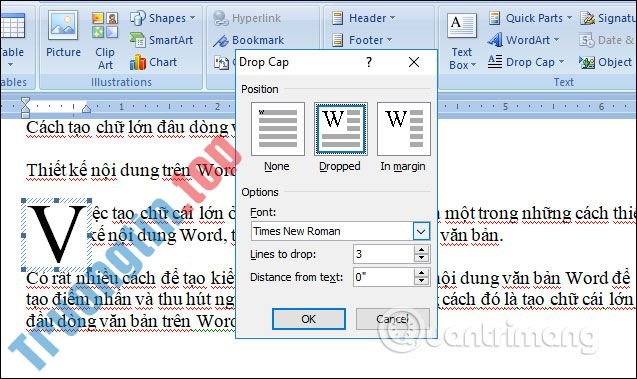Open Clip Art pane
This screenshot has height=379, width=637.
click(x=105, y=41)
